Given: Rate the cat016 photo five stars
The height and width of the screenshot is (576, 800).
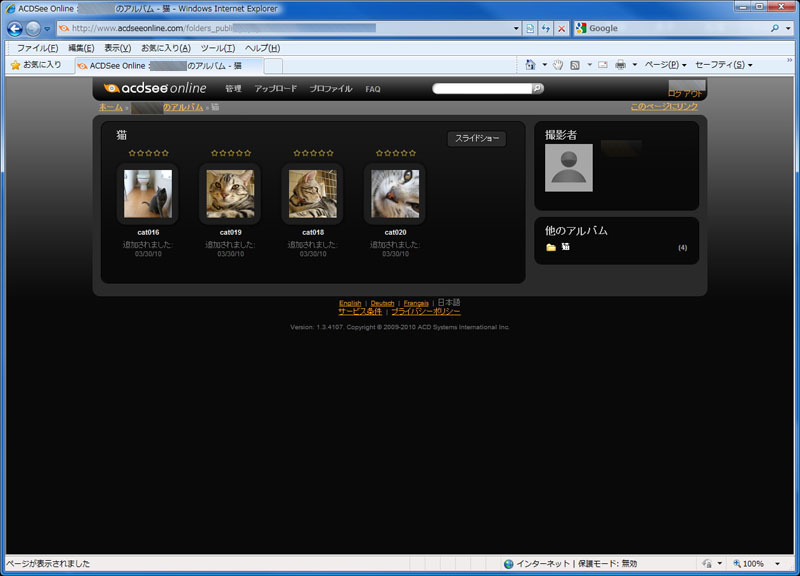Looking at the screenshot, I should tap(164, 153).
